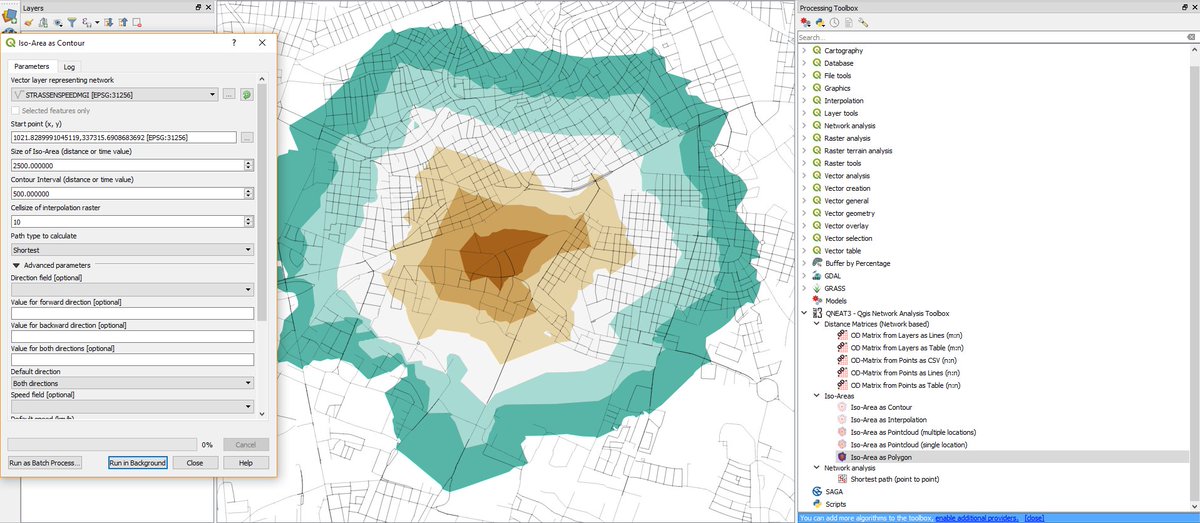Browse for vector layer with ellipsis button

(229, 94)
